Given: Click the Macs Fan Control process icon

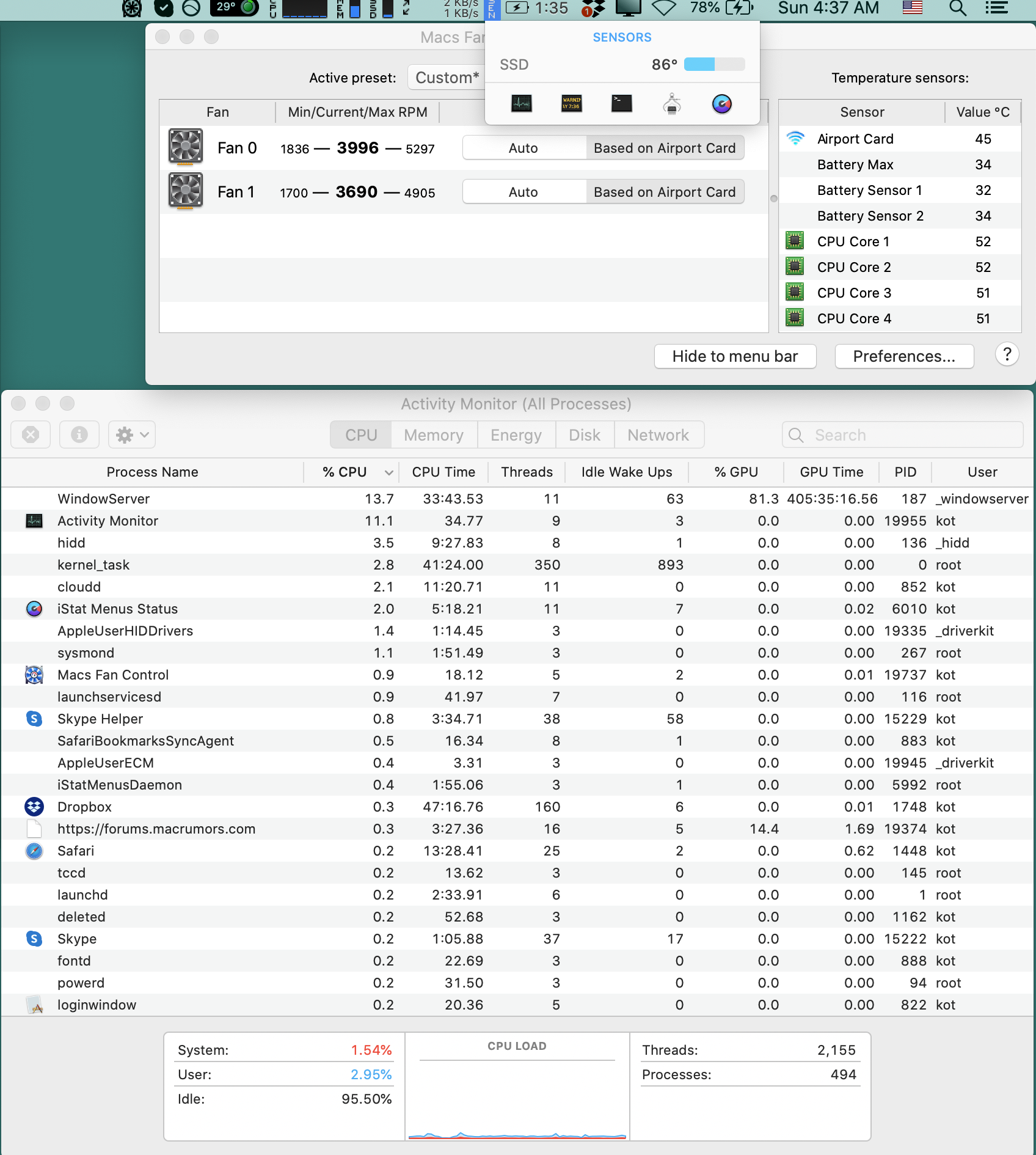Looking at the screenshot, I should (34, 675).
